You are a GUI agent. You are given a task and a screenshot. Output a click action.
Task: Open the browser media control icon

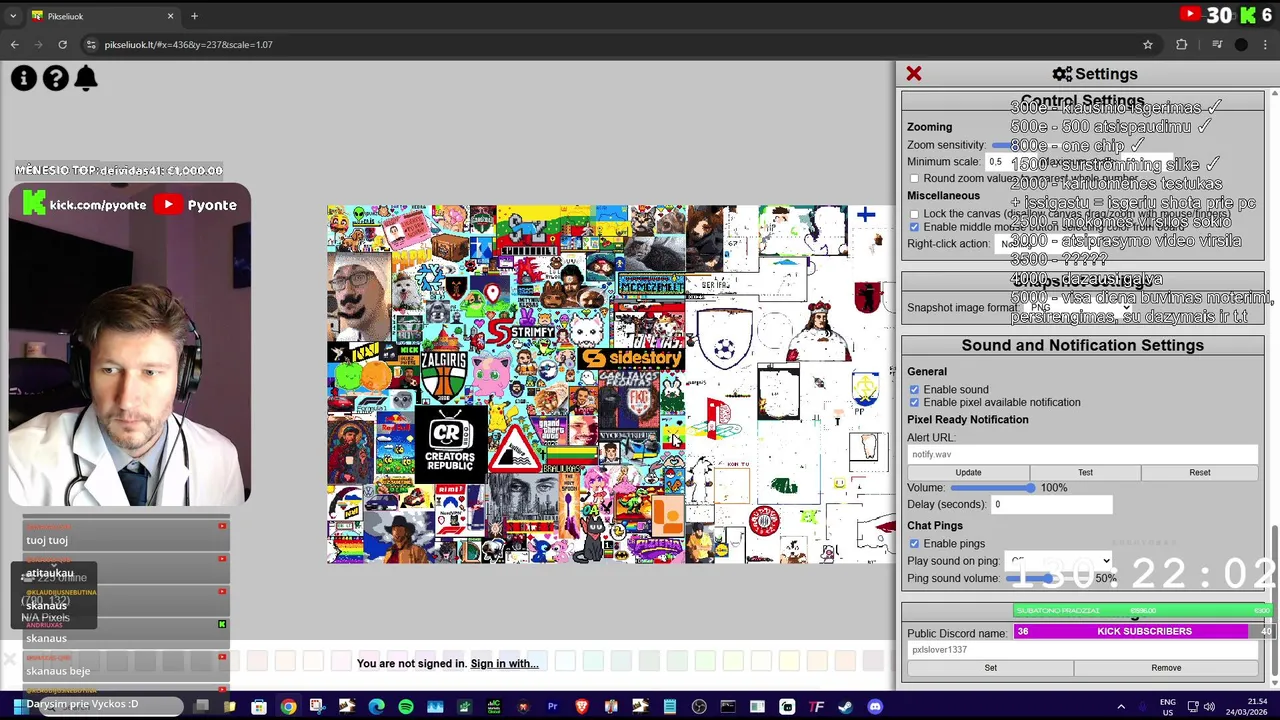[x=1217, y=44]
